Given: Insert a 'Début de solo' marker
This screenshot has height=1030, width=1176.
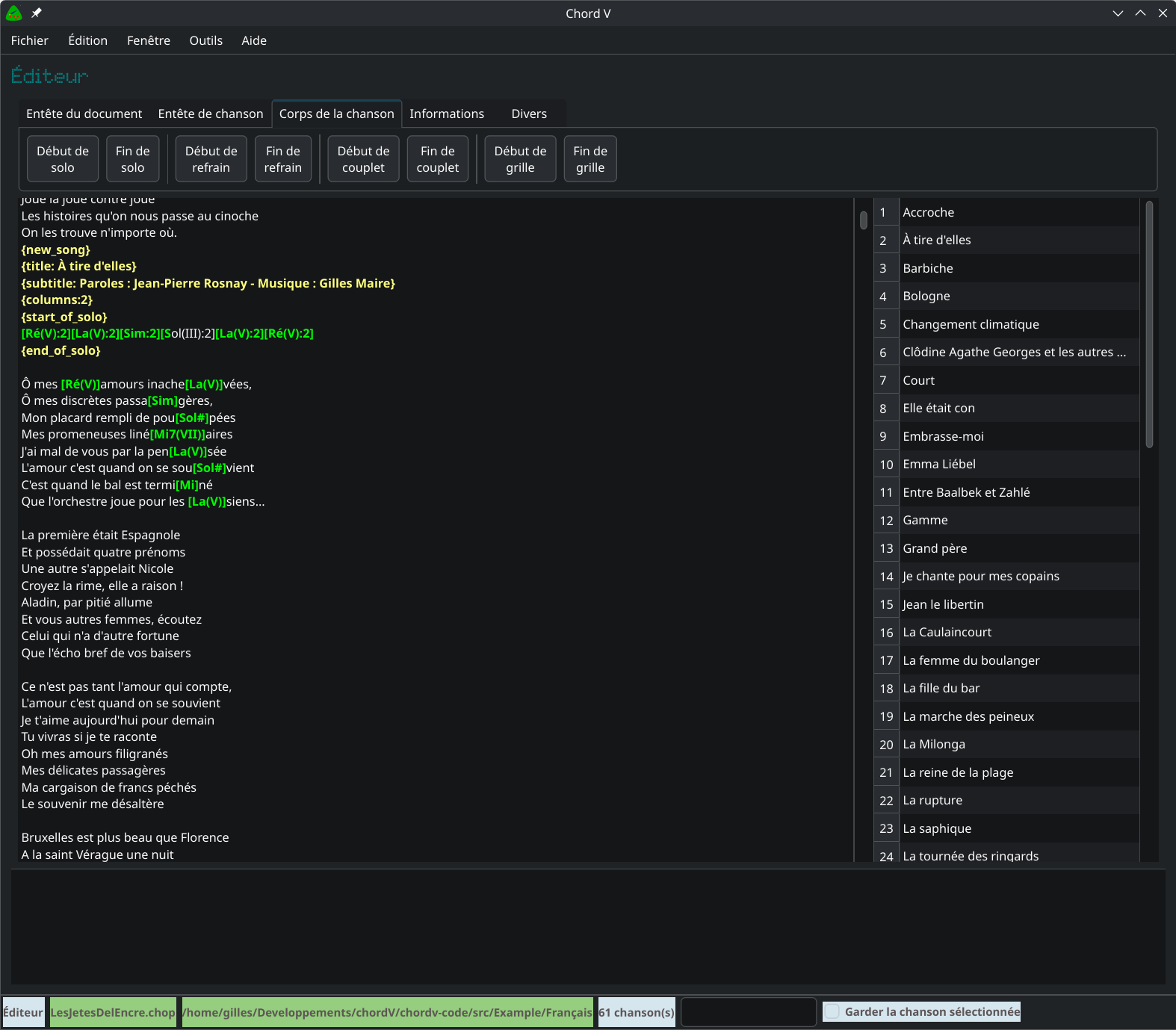Looking at the screenshot, I should click(63, 159).
